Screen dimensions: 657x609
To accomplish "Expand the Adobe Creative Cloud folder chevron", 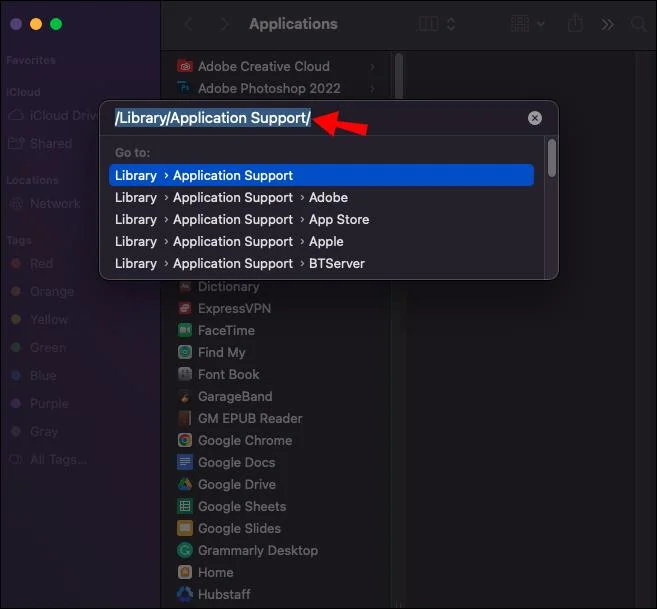I will (372, 67).
